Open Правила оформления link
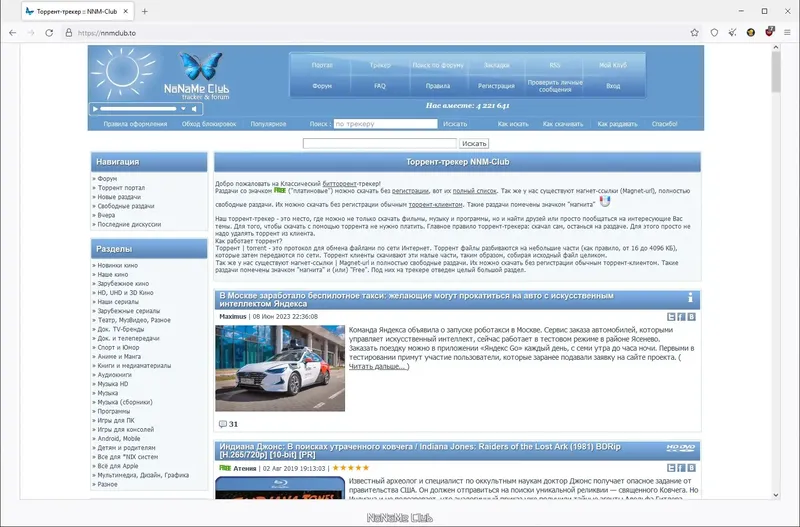The image size is (800, 527). point(135,124)
